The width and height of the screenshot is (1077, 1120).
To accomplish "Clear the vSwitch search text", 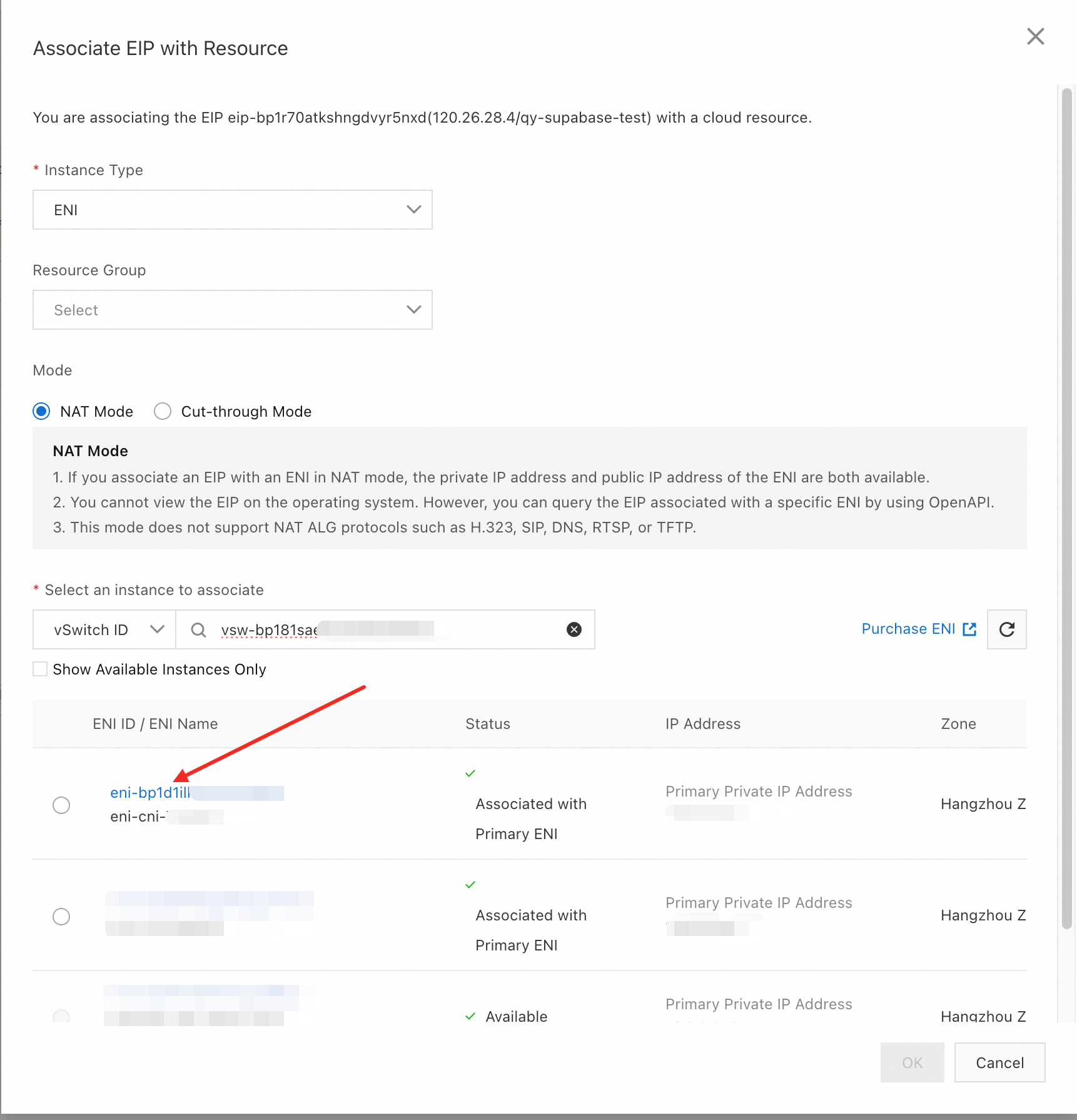I will coord(574,629).
